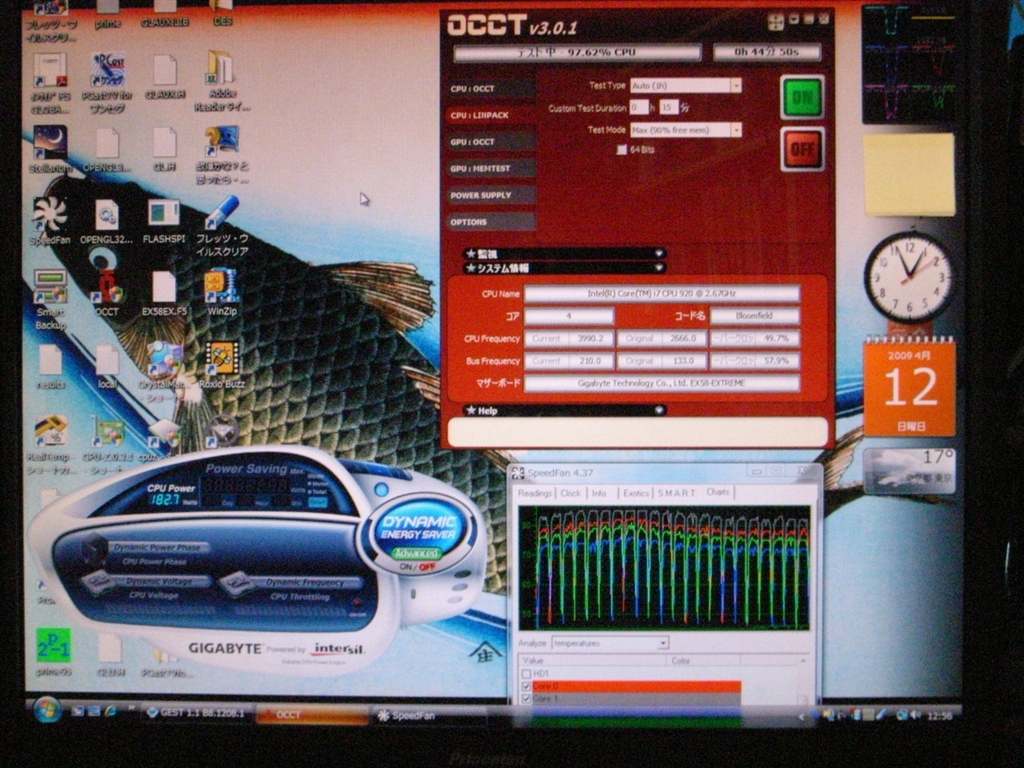Enable the 64 Bits checkbox in OCCT
The image size is (1024, 768).
click(x=622, y=150)
